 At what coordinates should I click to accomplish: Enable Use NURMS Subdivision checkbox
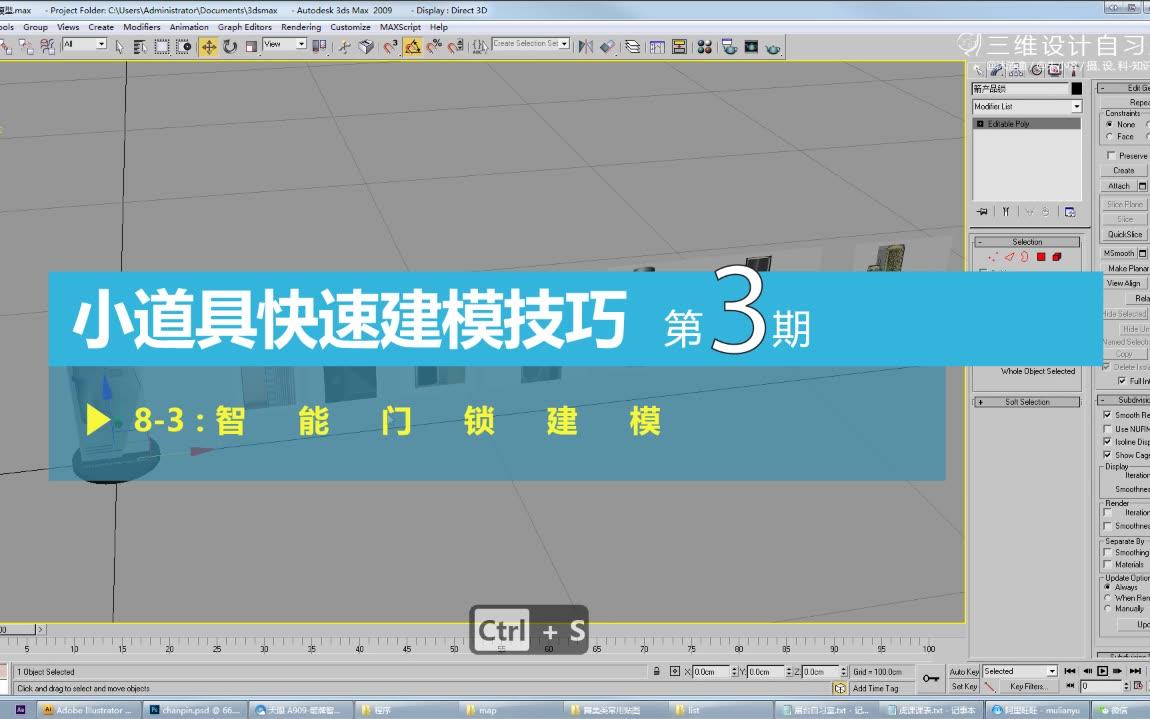1107,429
